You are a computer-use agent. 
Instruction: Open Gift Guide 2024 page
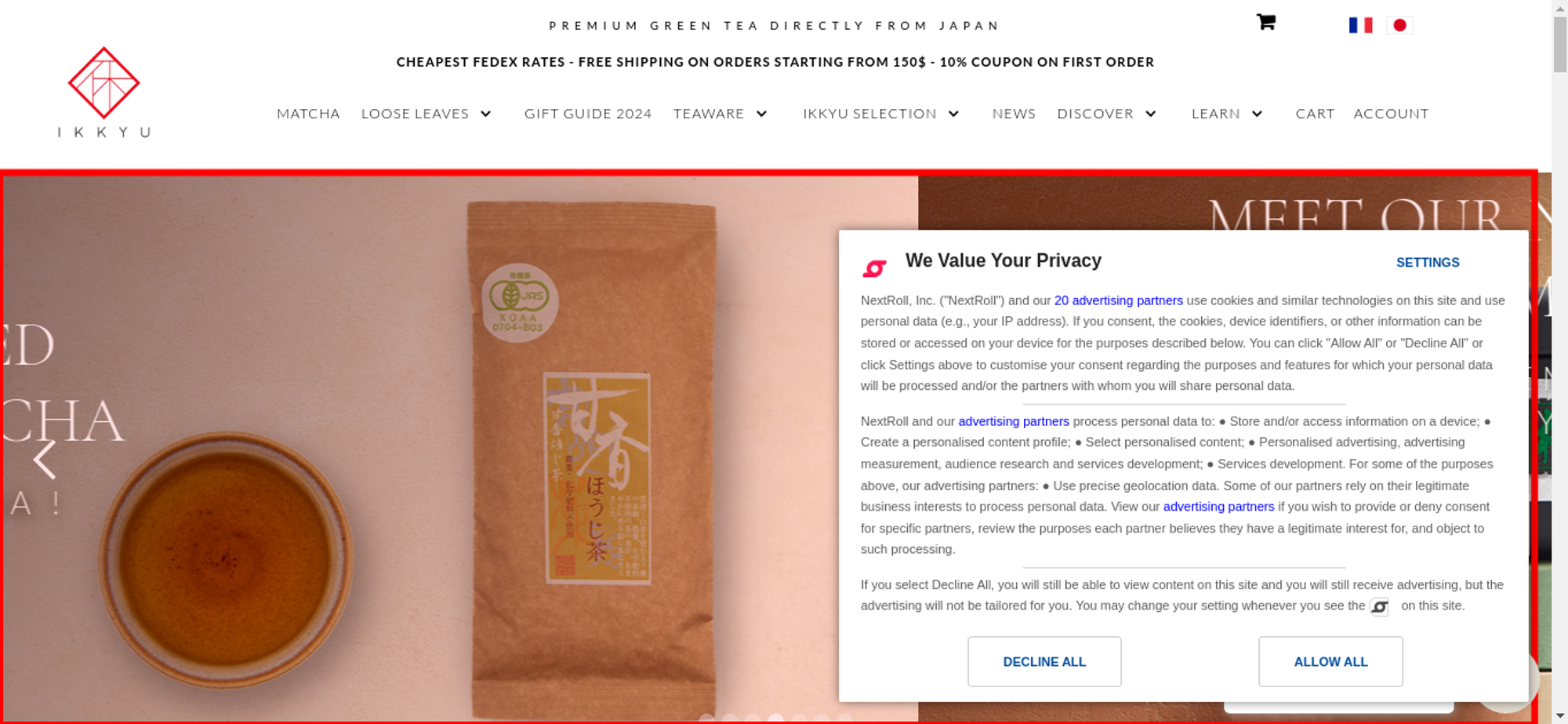point(588,114)
